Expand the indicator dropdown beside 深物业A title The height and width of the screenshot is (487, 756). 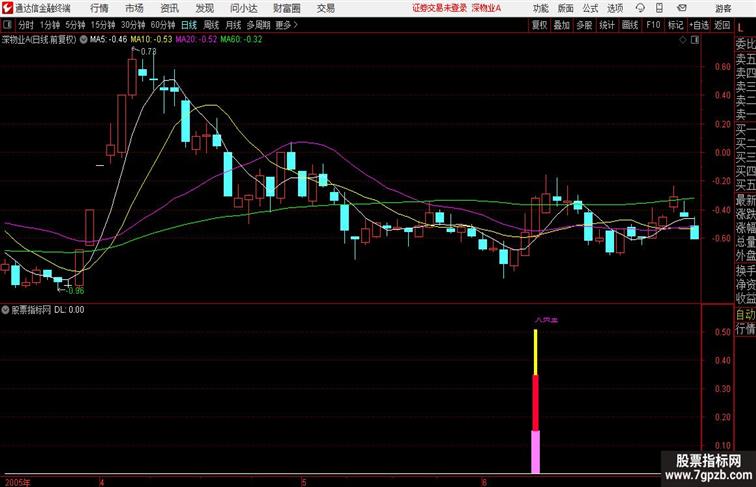click(x=83, y=40)
